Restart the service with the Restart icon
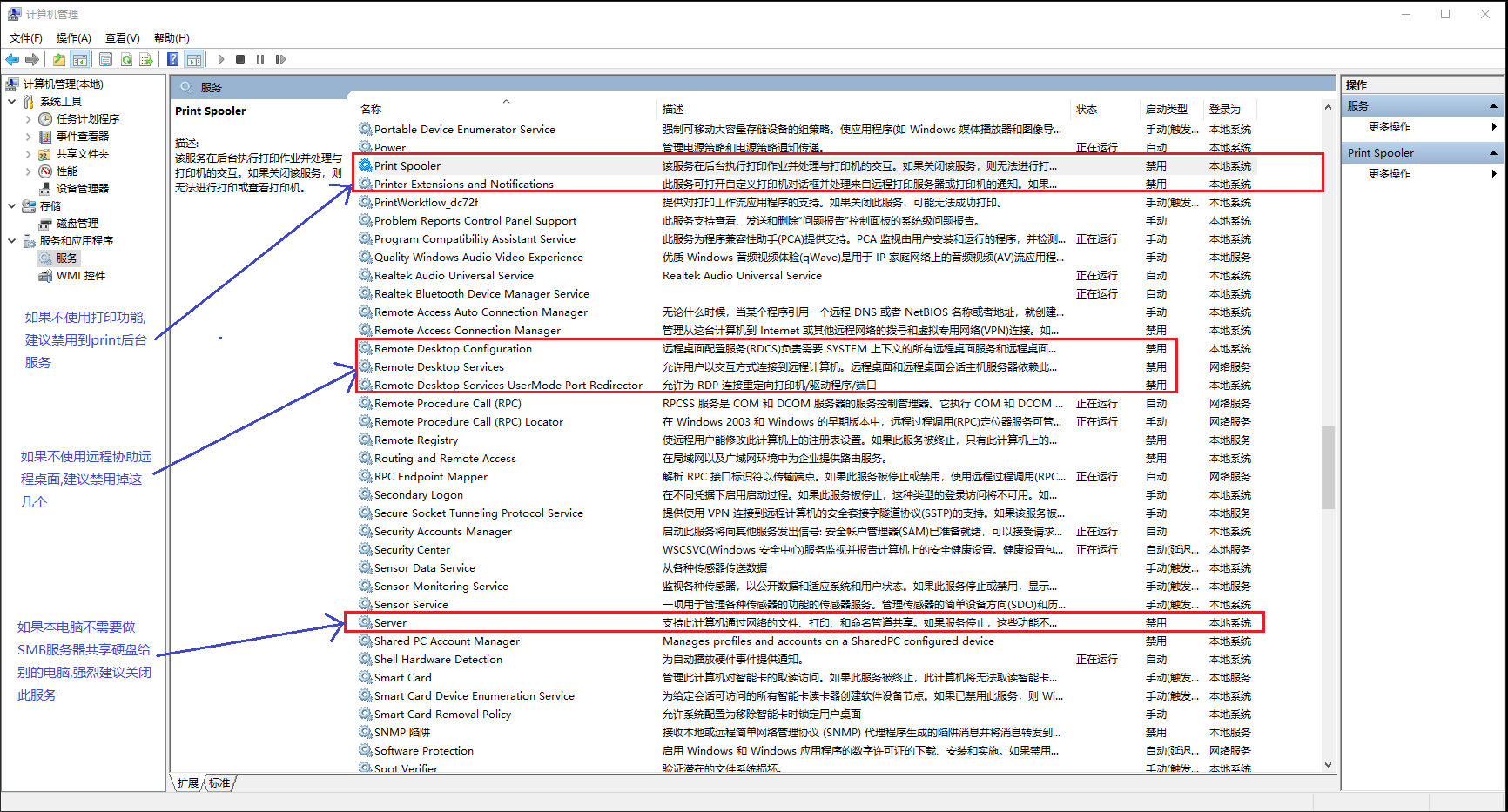The height and width of the screenshot is (812, 1508). click(x=280, y=59)
